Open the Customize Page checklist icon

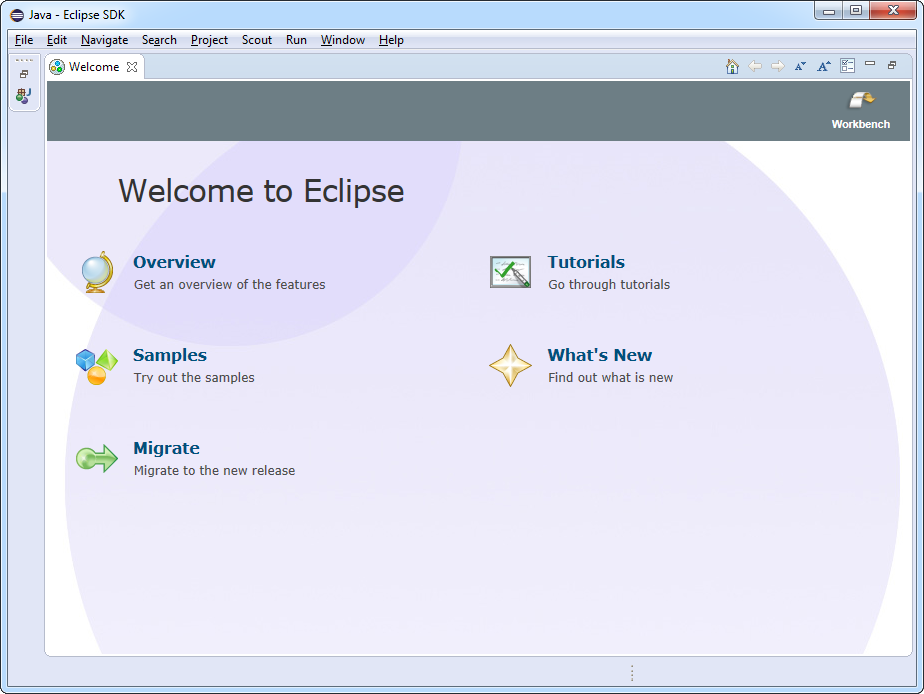(847, 66)
